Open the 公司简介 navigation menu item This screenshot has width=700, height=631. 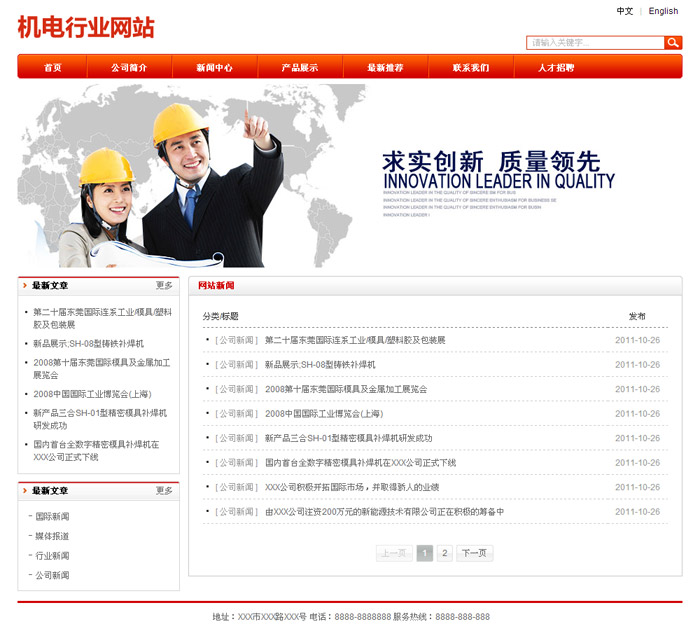(129, 68)
